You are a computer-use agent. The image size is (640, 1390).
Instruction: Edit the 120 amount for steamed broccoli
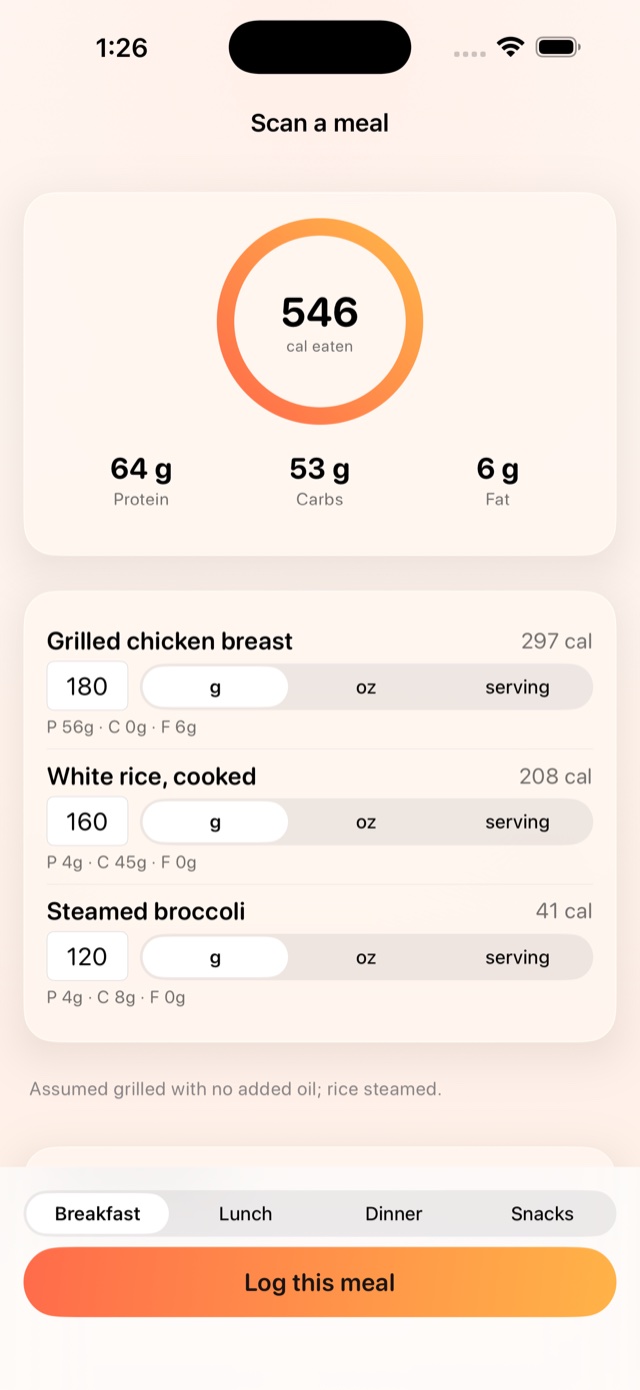pos(87,957)
